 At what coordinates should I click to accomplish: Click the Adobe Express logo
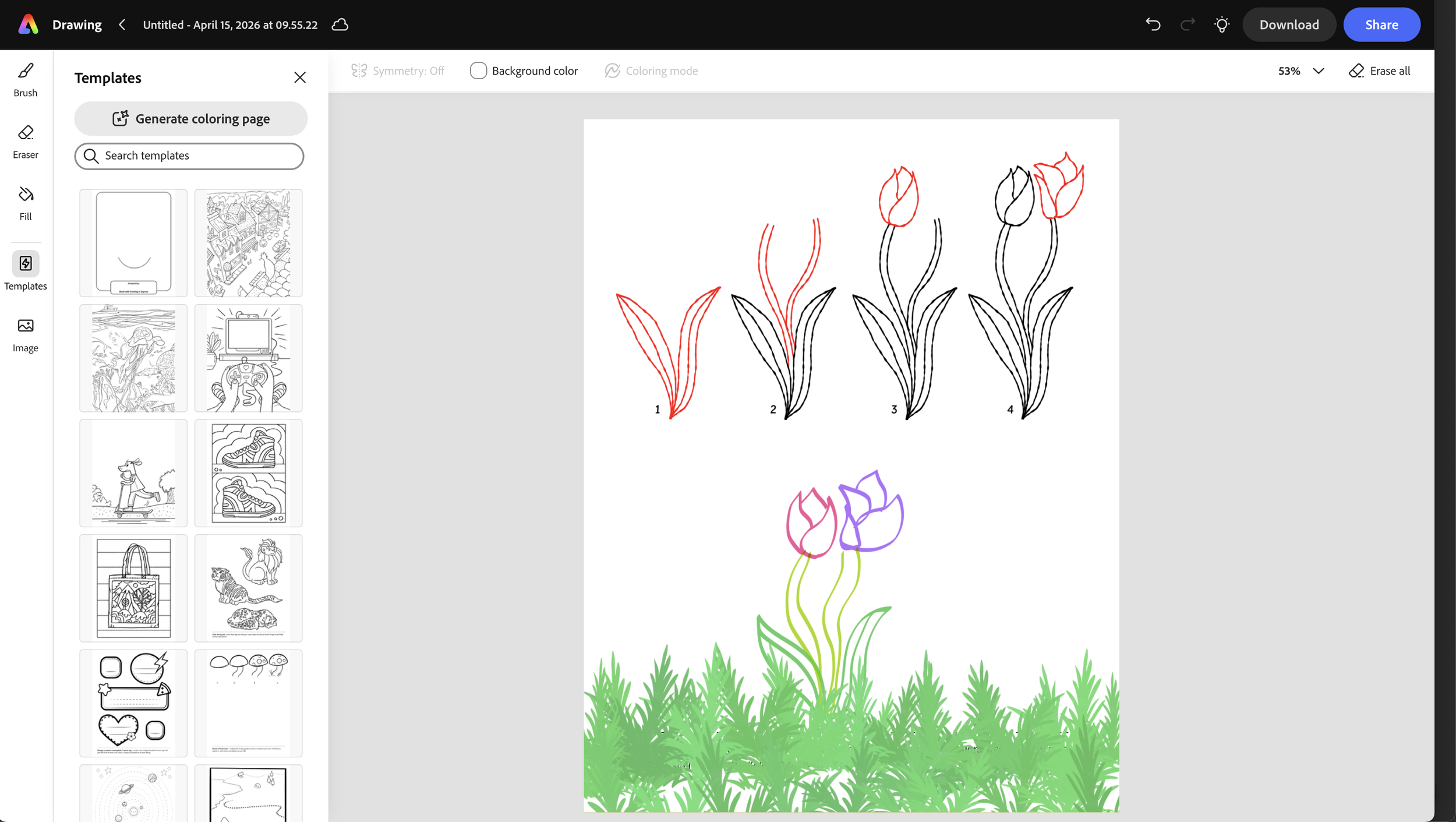coord(28,24)
